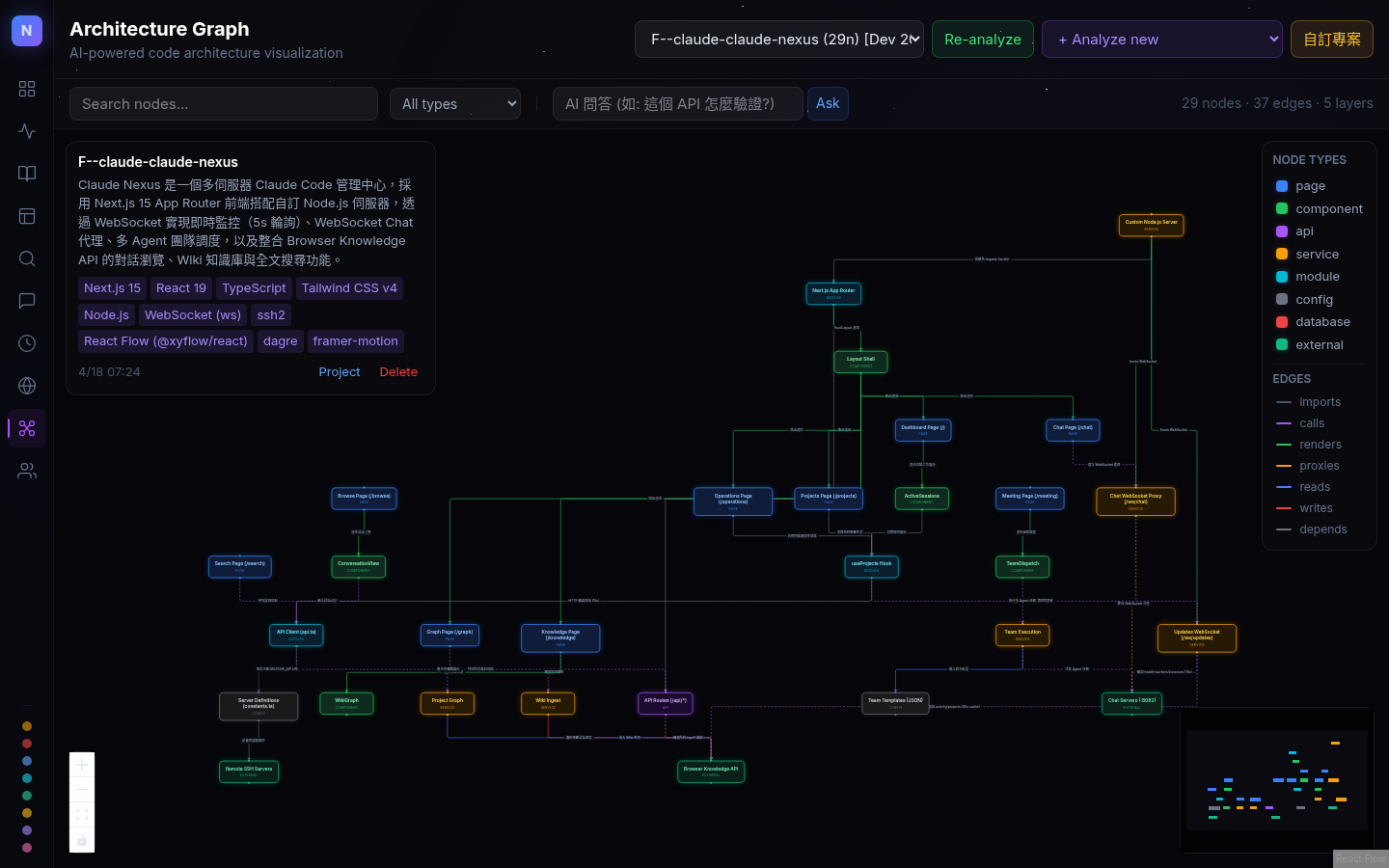Click the graph minimap
This screenshot has width=1389, height=868.
1277,779
